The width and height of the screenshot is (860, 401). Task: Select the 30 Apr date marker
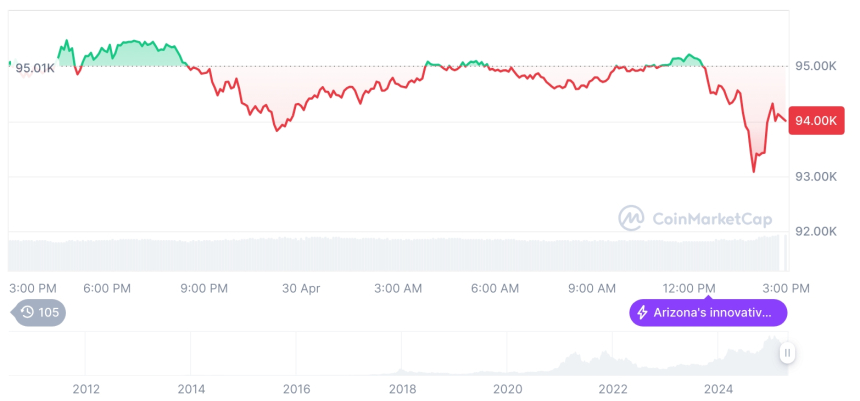coord(301,288)
